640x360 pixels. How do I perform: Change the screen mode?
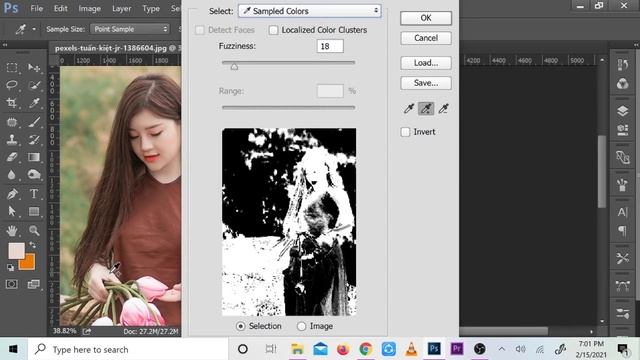click(33, 284)
